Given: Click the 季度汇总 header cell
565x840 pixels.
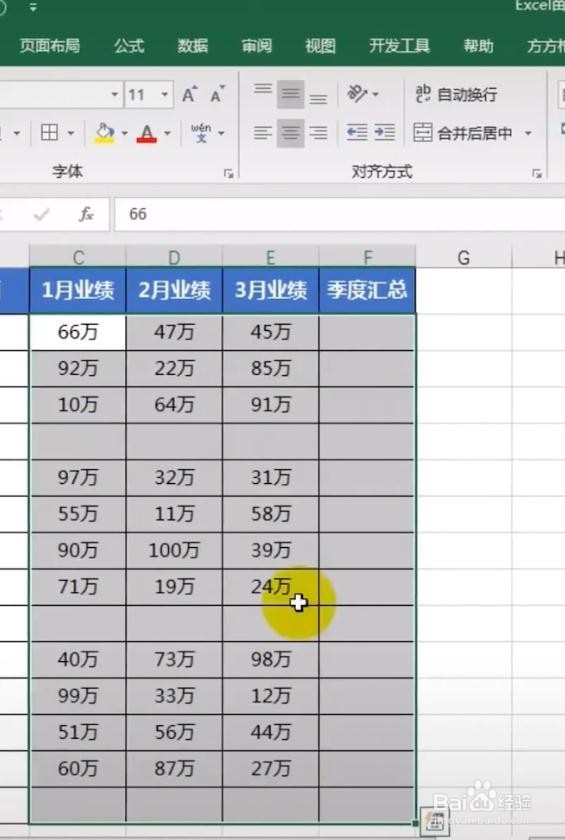Looking at the screenshot, I should pos(367,290).
